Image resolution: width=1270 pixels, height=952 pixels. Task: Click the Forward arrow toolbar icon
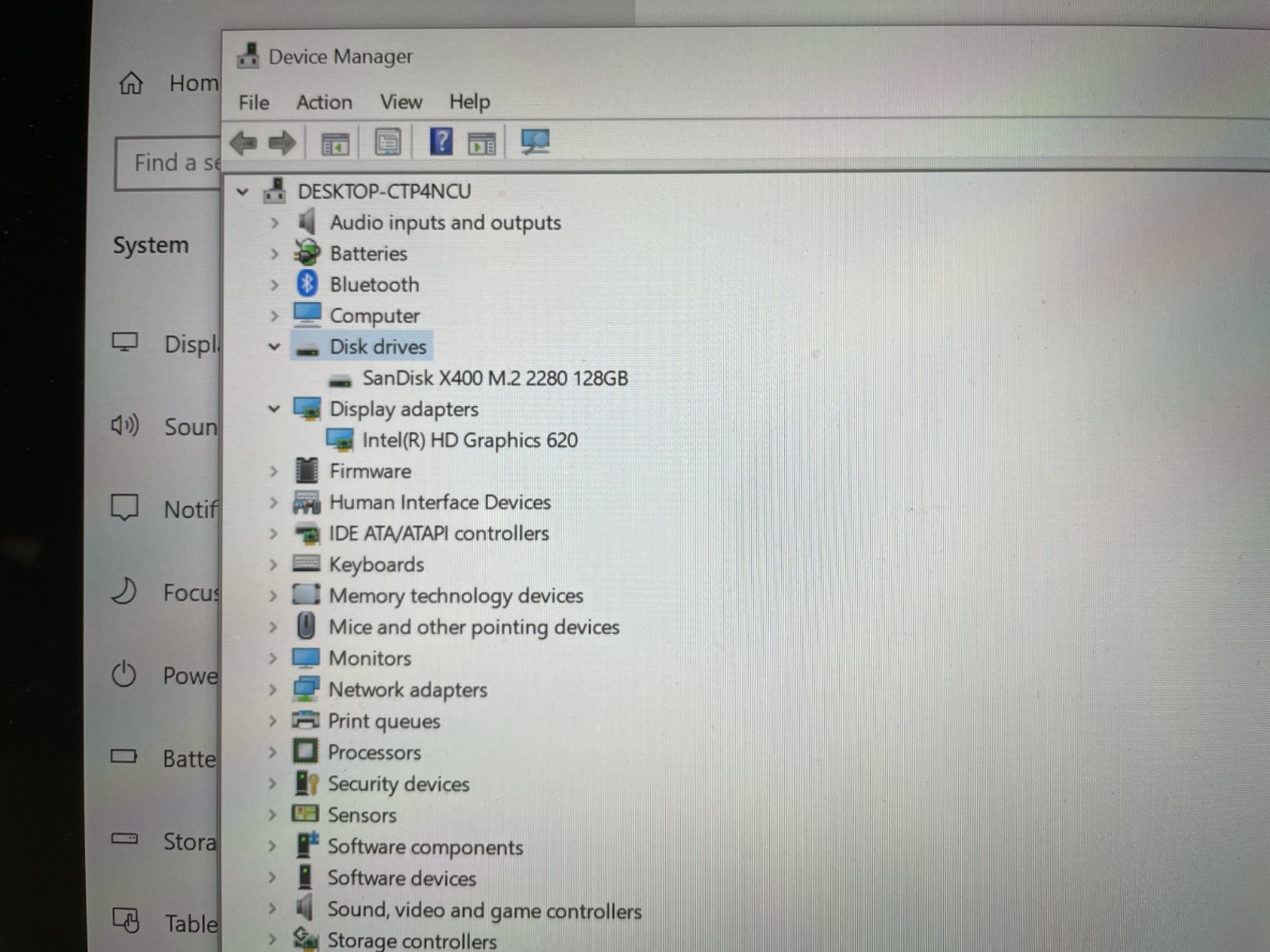[282, 144]
